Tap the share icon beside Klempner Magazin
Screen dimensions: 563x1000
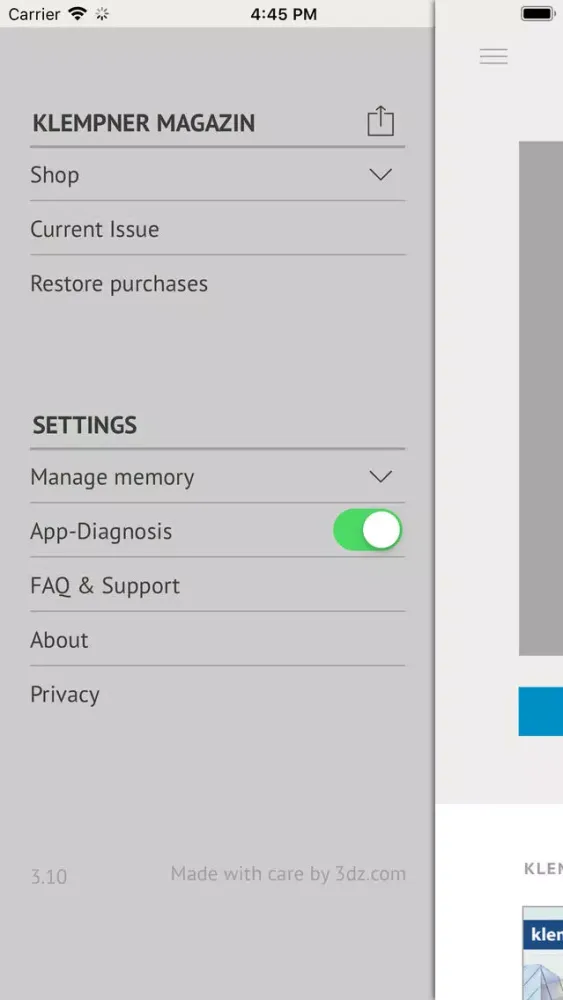coord(381,121)
